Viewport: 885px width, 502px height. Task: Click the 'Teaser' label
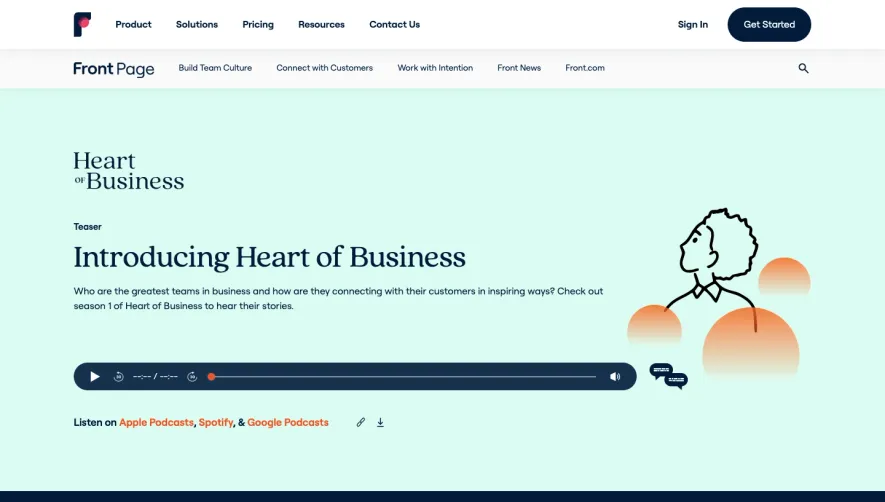(x=87, y=226)
